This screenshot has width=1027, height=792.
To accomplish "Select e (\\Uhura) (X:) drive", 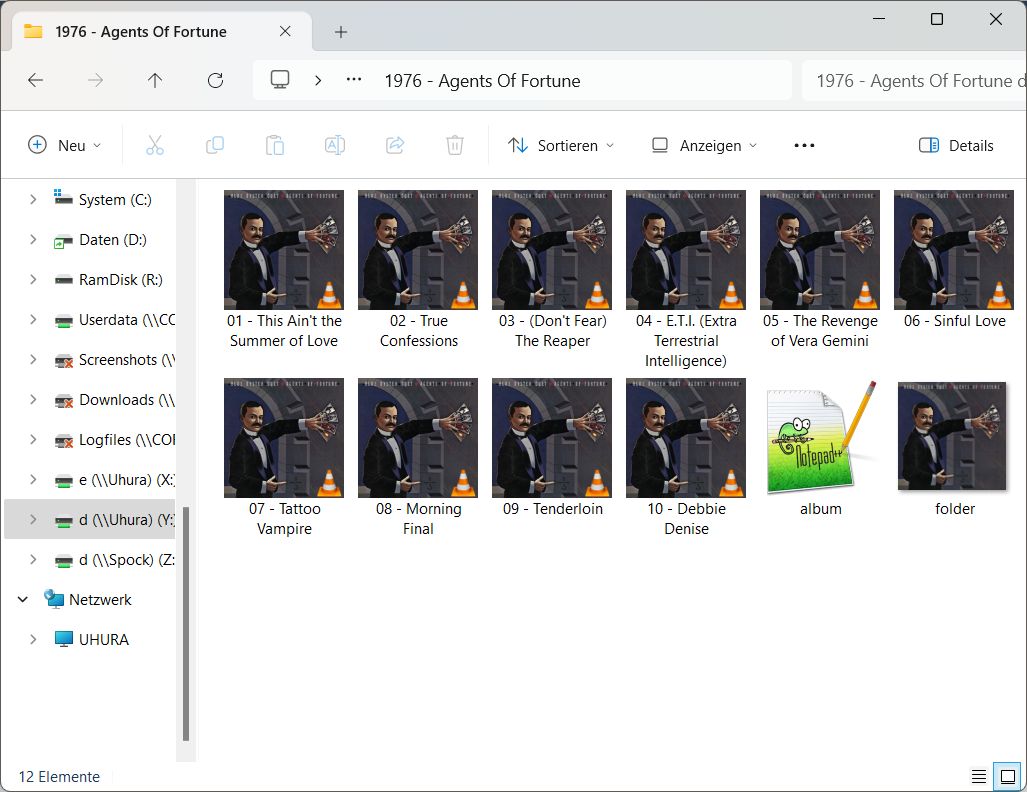I will coord(90,480).
